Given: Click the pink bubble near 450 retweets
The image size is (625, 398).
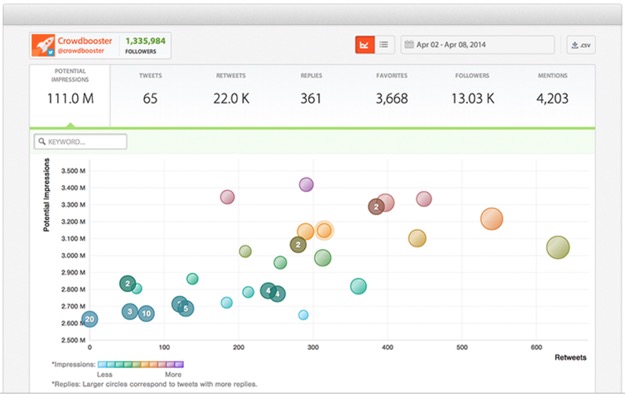Looking at the screenshot, I should (x=424, y=199).
